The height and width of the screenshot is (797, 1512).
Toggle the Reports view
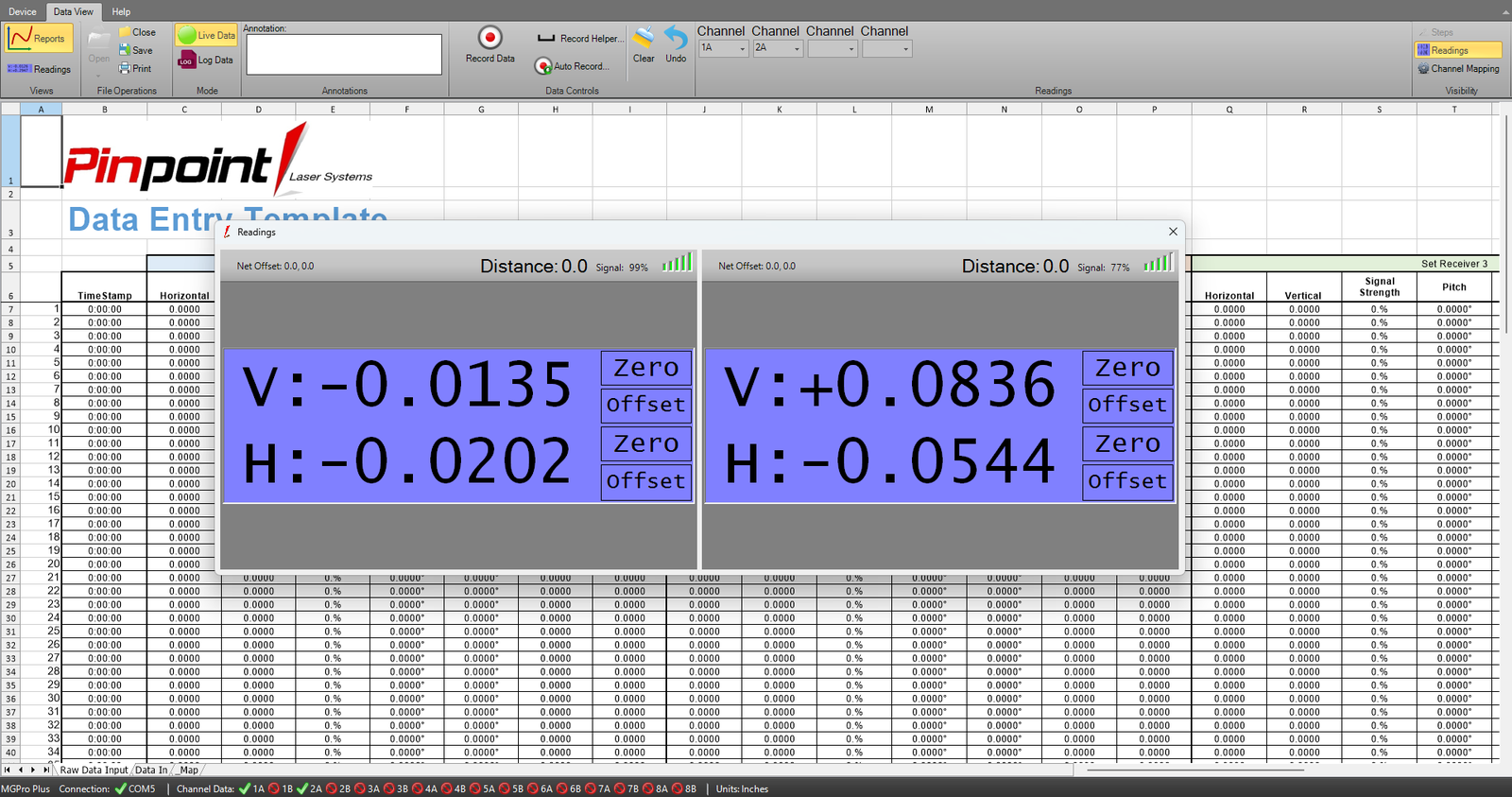tap(39, 38)
